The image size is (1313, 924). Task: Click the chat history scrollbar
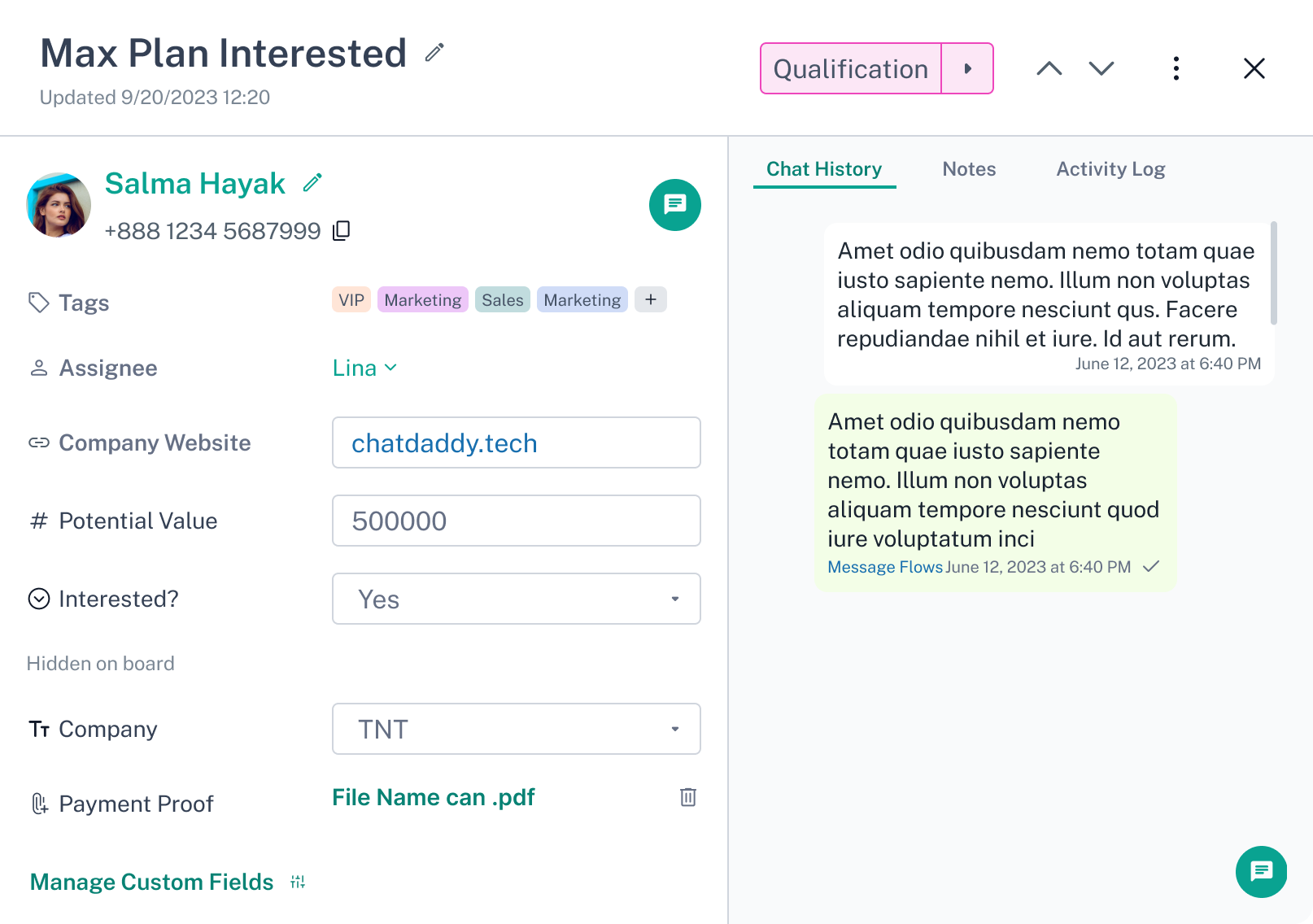pyautogui.click(x=1273, y=273)
